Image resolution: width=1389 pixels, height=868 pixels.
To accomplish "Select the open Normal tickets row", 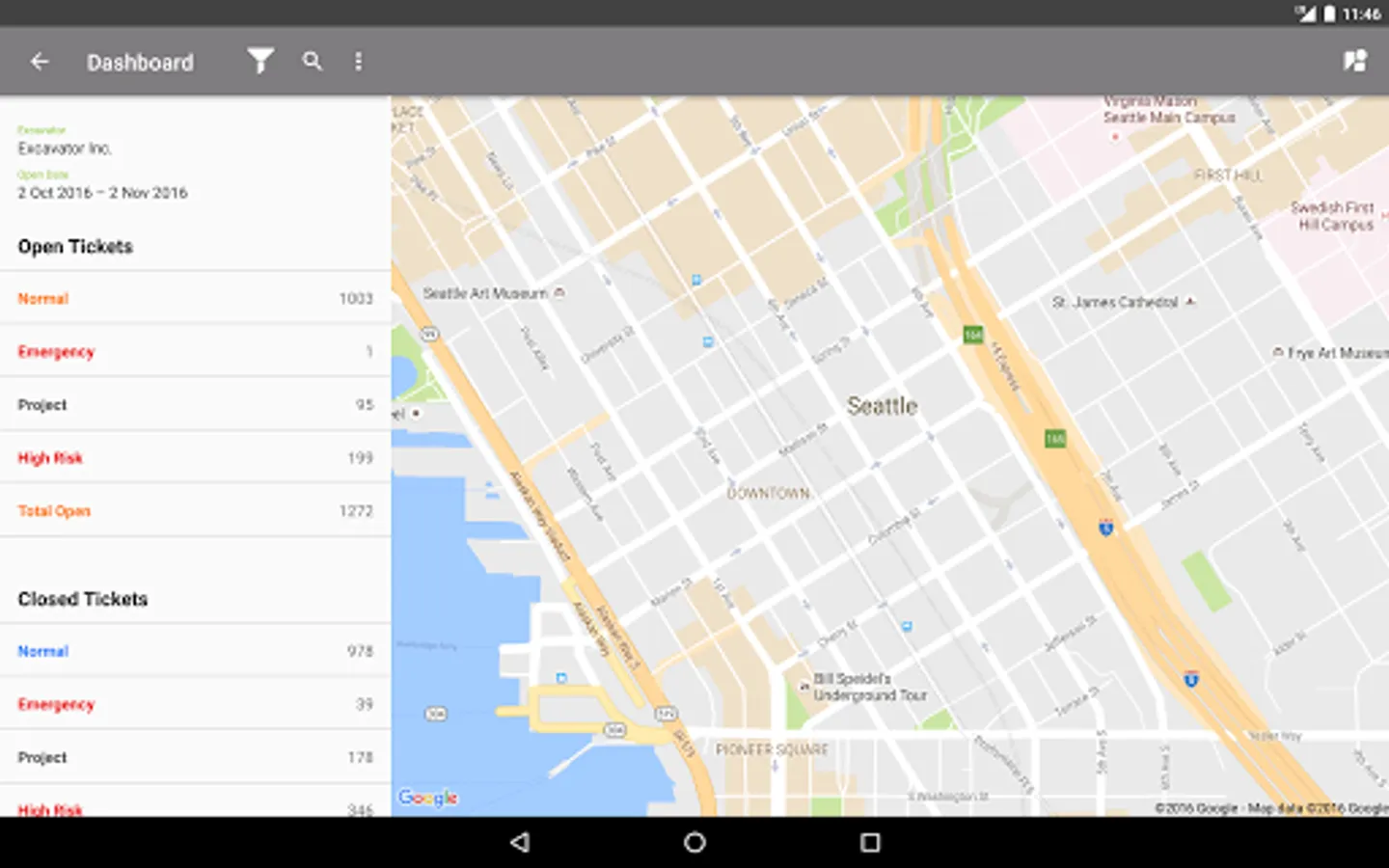I will click(196, 299).
